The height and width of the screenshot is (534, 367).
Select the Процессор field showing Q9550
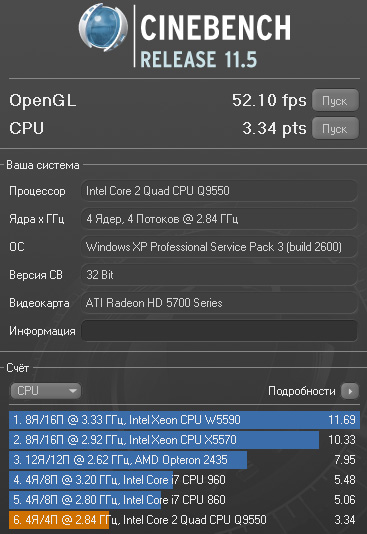tap(219, 191)
